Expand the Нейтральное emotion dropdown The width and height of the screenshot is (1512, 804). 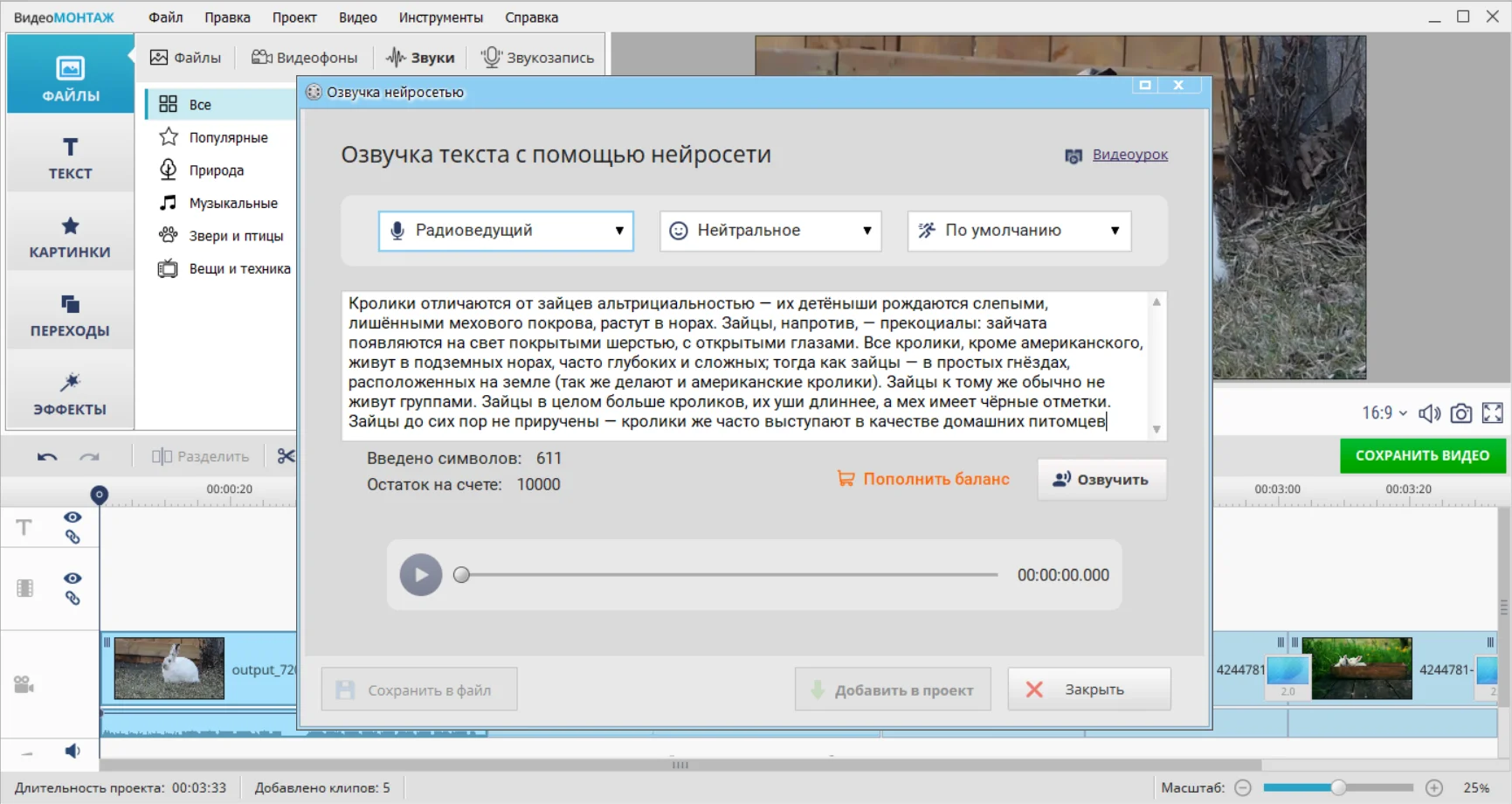[770, 231]
